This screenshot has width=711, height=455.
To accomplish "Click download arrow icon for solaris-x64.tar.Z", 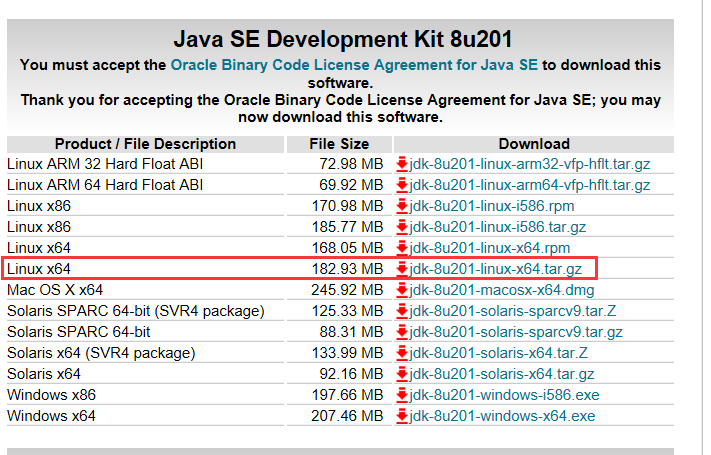I will coord(402,353).
